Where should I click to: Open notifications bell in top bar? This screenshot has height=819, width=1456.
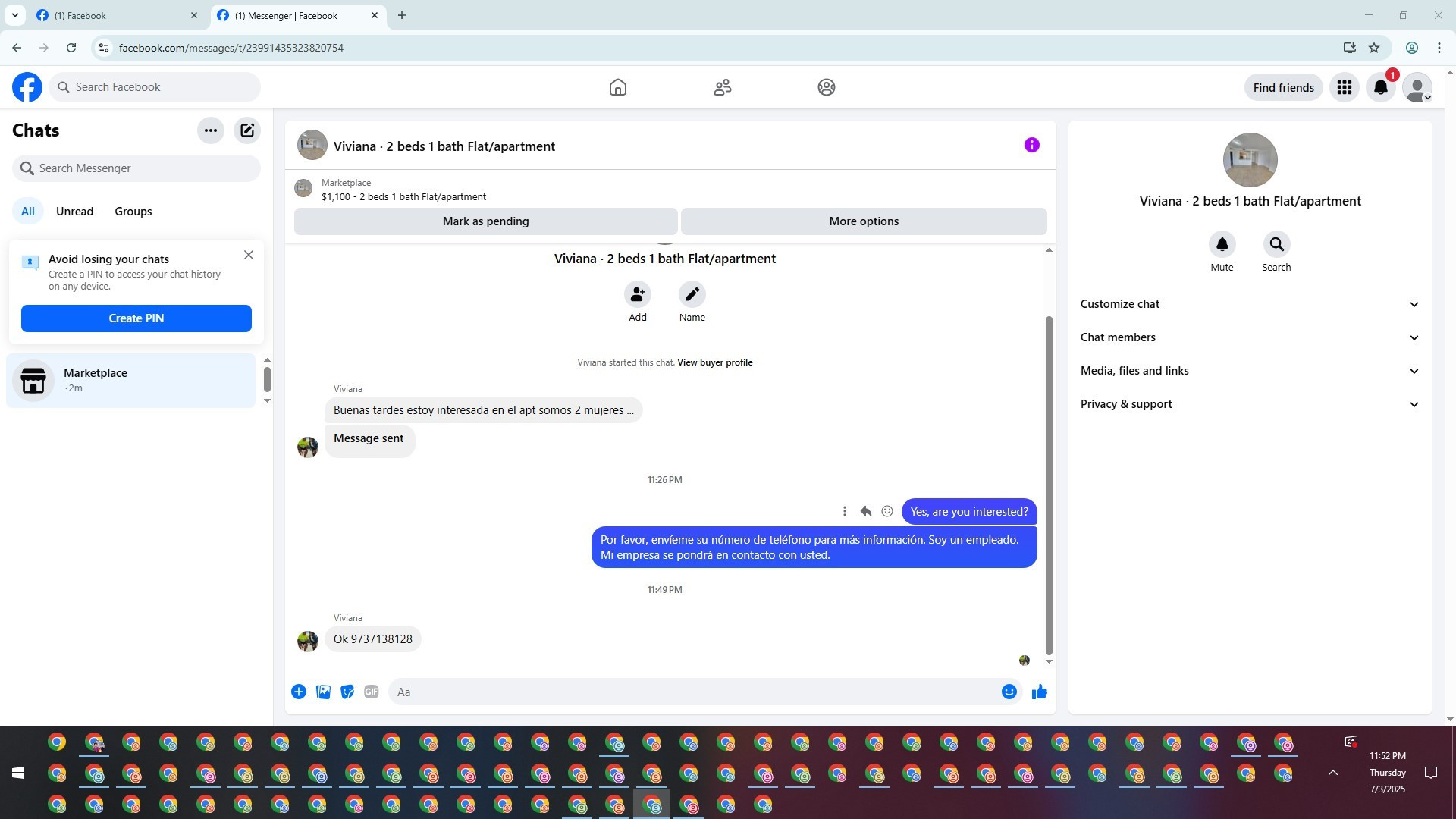click(x=1380, y=87)
